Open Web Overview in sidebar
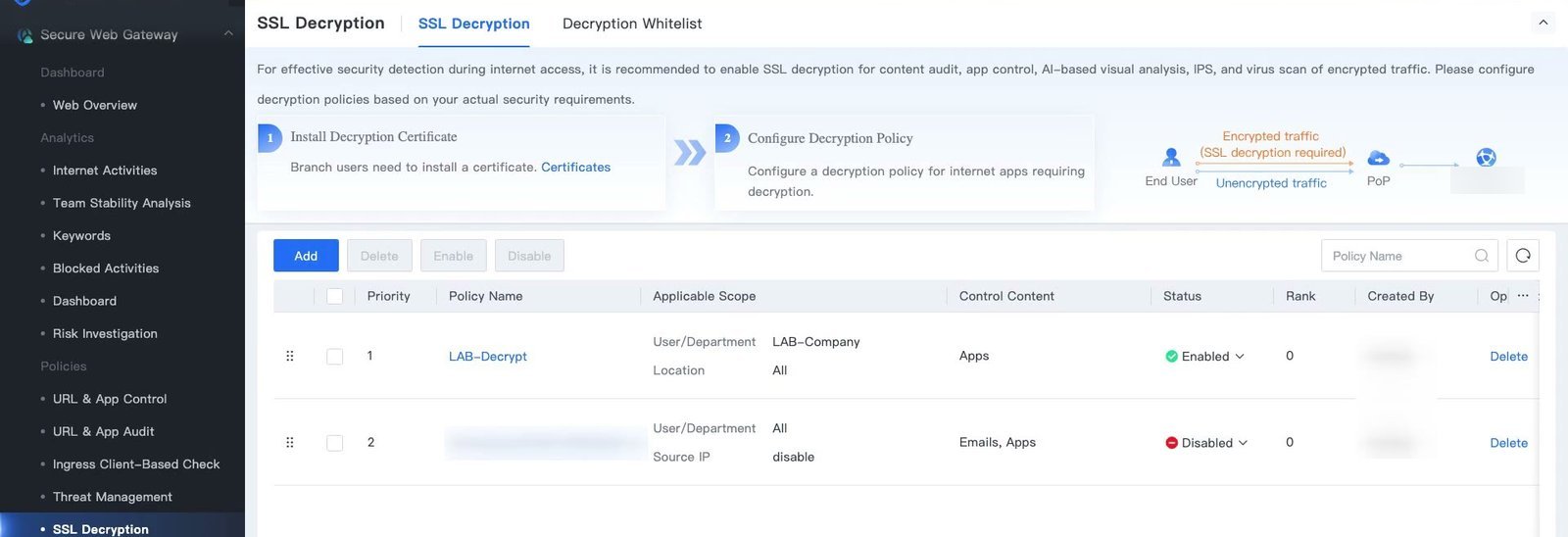The height and width of the screenshot is (537, 1568). click(x=95, y=105)
